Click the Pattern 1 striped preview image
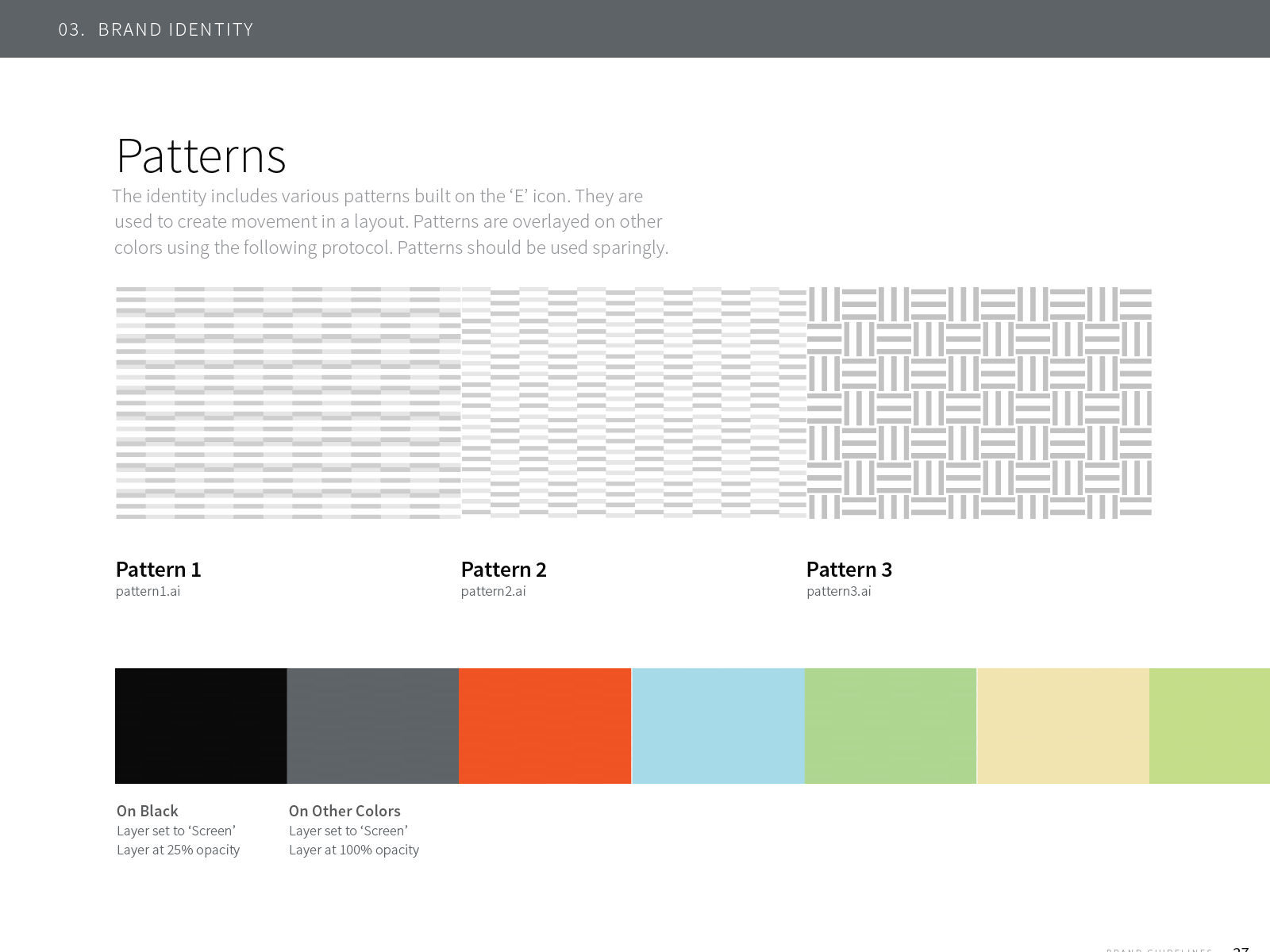Image resolution: width=1270 pixels, height=952 pixels. click(x=288, y=403)
